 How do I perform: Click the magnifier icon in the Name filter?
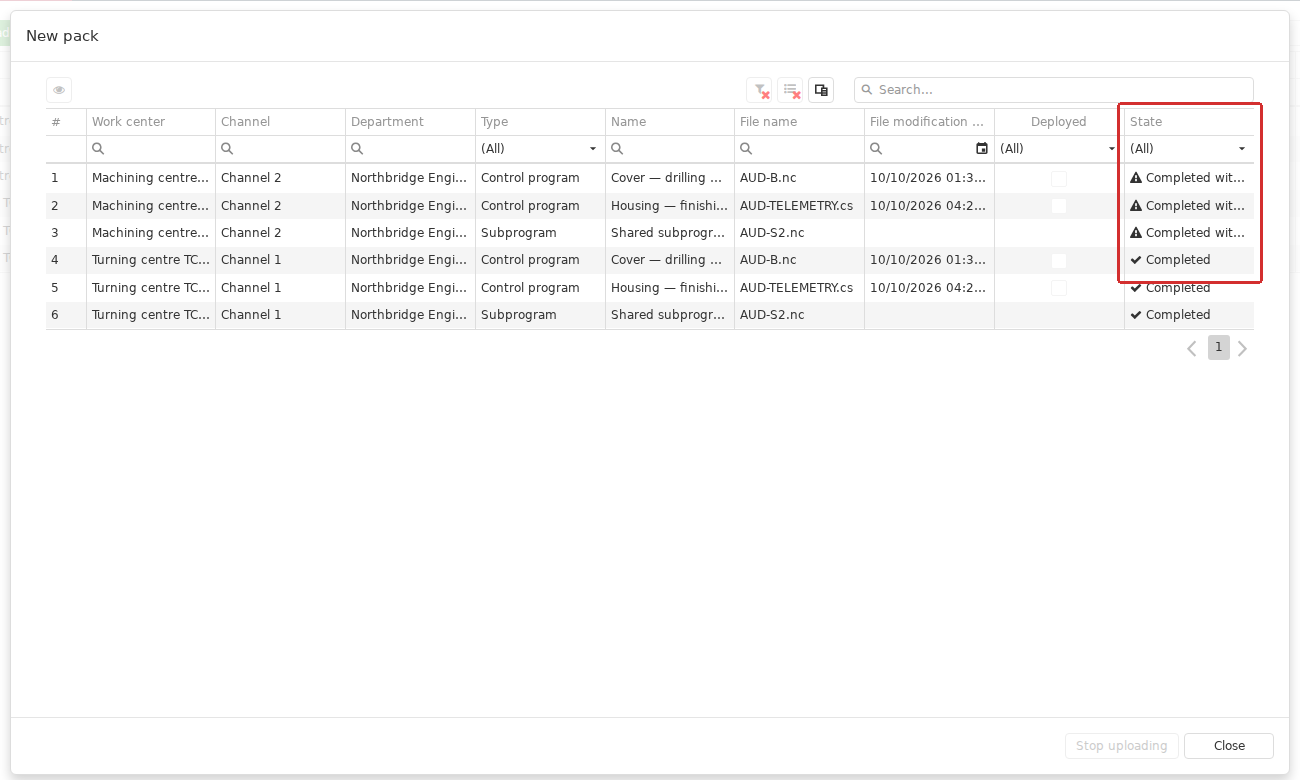coord(617,149)
